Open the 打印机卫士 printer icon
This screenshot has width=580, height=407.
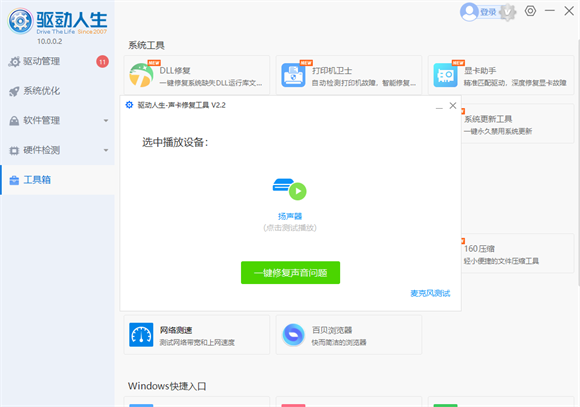293,75
